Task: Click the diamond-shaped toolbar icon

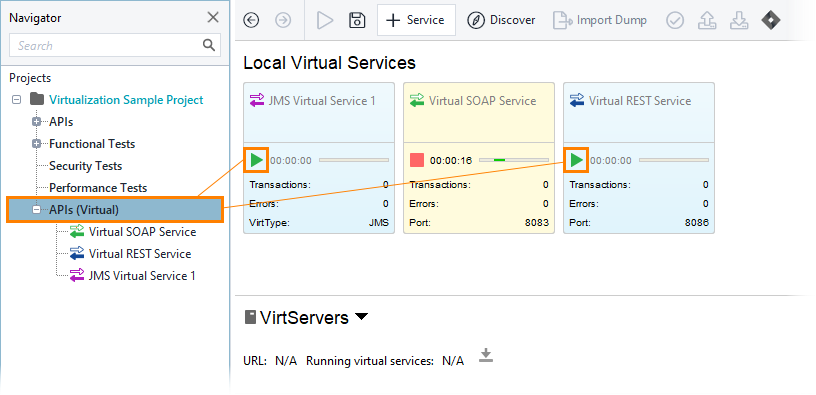Action: [771, 20]
